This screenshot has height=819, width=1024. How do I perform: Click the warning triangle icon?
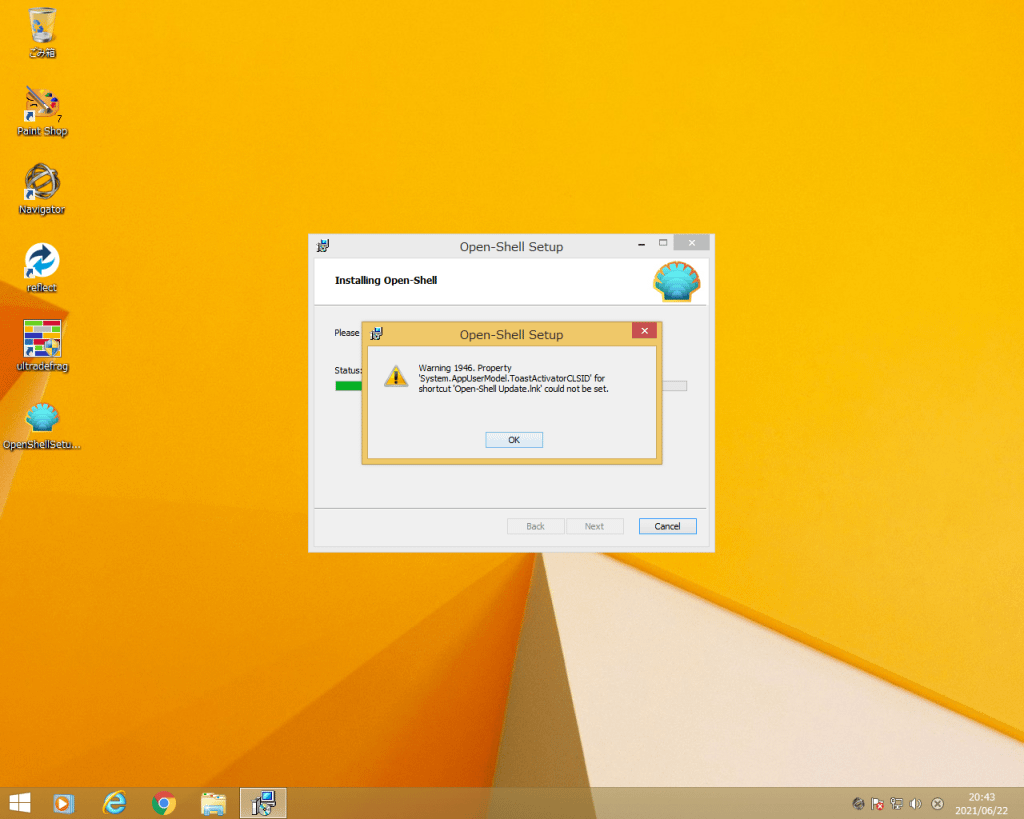click(395, 376)
